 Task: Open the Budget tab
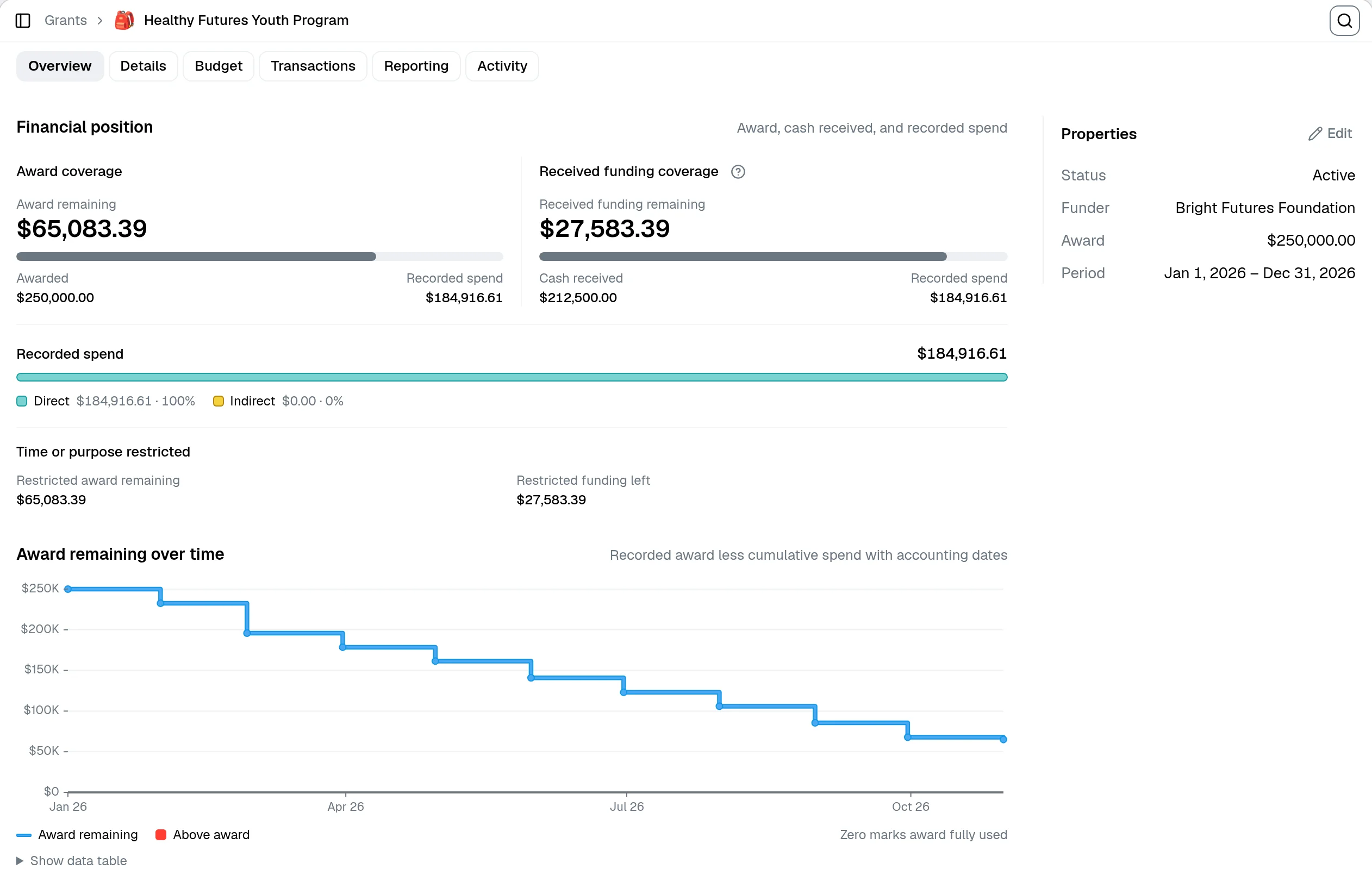click(218, 66)
